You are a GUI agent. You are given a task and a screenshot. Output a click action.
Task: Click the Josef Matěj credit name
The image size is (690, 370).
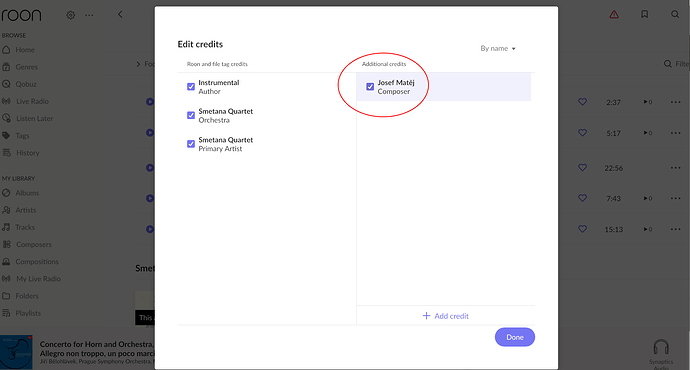pyautogui.click(x=396, y=83)
